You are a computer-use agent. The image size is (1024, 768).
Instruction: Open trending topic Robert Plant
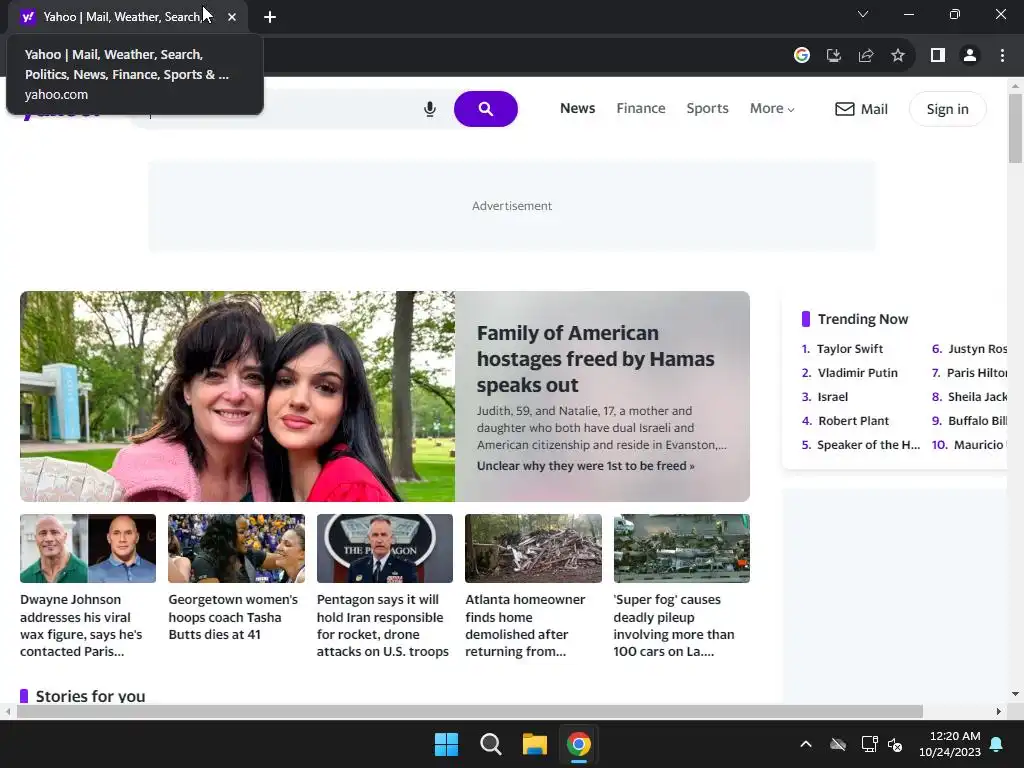[x=854, y=421]
